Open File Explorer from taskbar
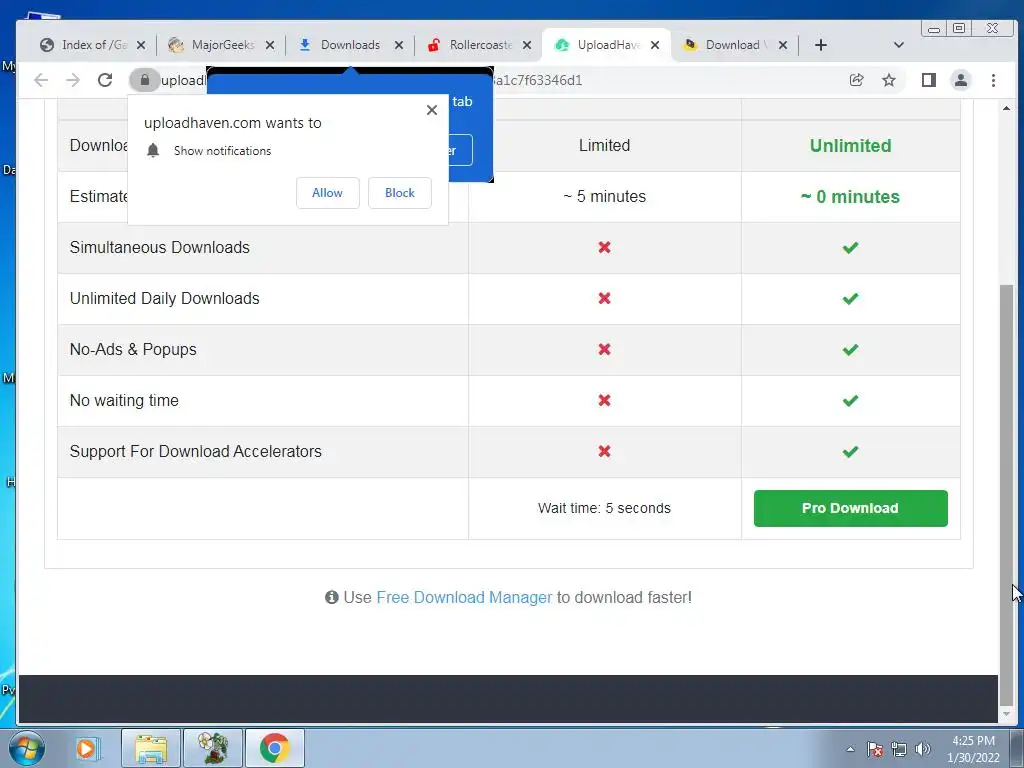1024x768 pixels. [151, 748]
